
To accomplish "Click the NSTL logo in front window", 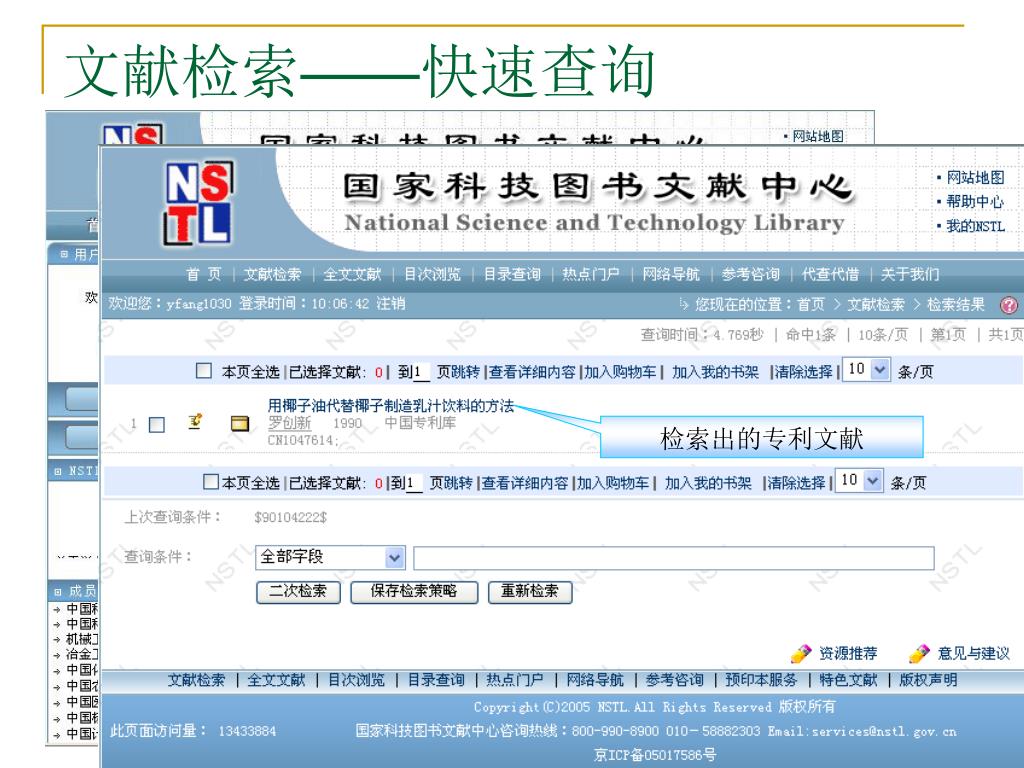I will coord(198,203).
